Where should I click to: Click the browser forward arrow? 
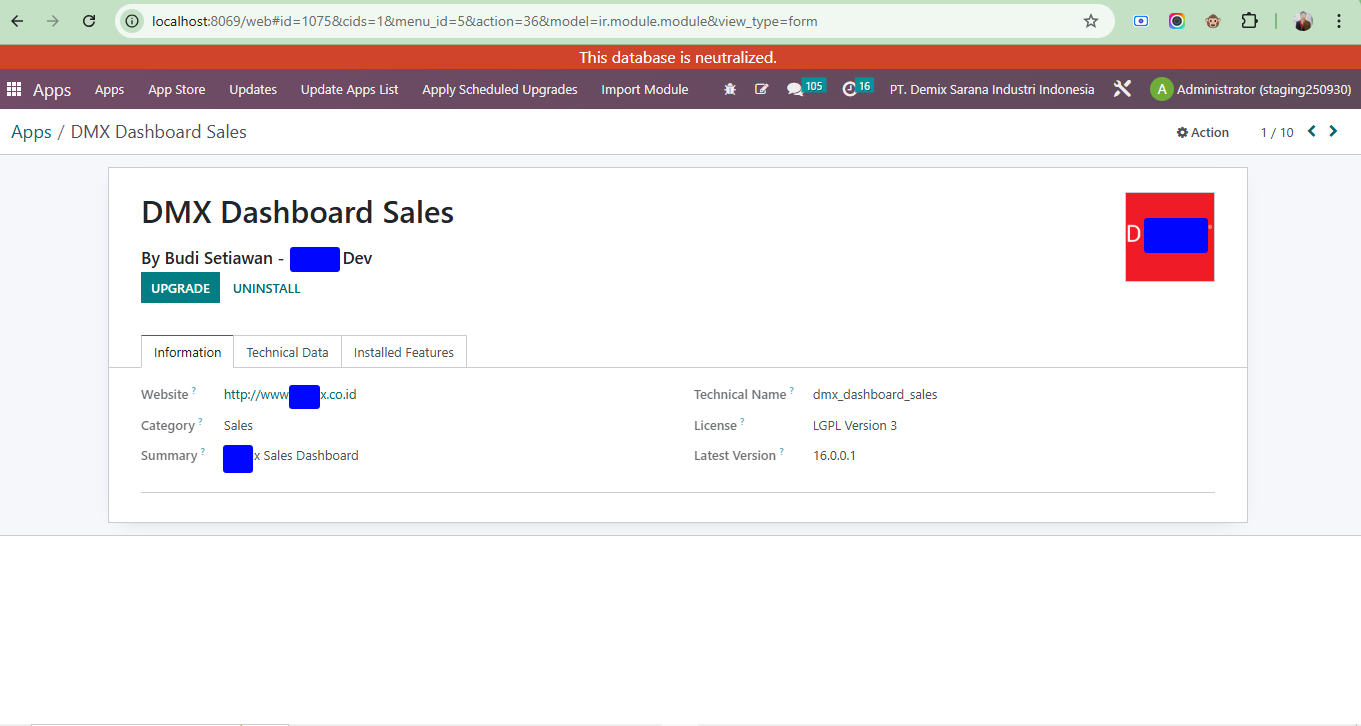(53, 21)
